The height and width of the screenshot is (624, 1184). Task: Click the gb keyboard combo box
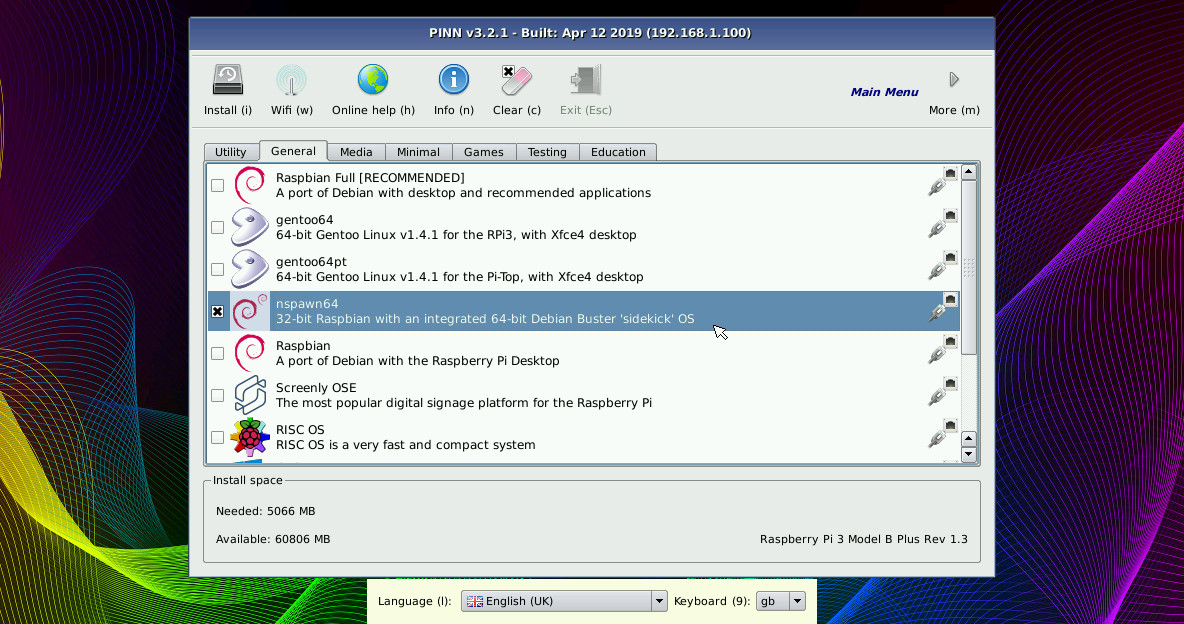pyautogui.click(x=781, y=601)
